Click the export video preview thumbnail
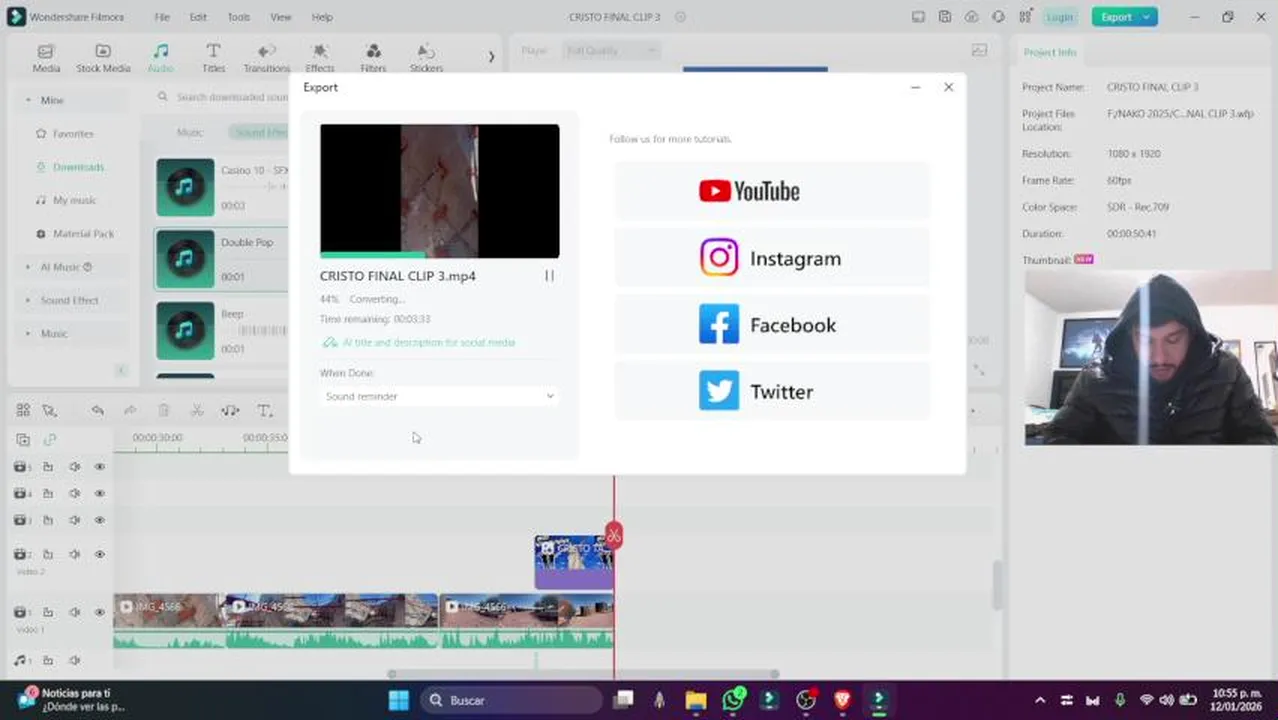The width and height of the screenshot is (1278, 720). point(439,190)
